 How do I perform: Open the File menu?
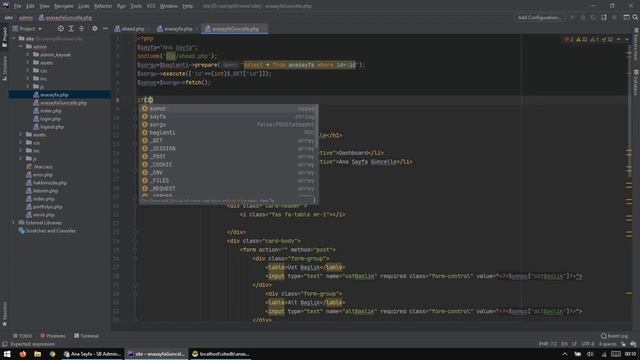pos(18,6)
